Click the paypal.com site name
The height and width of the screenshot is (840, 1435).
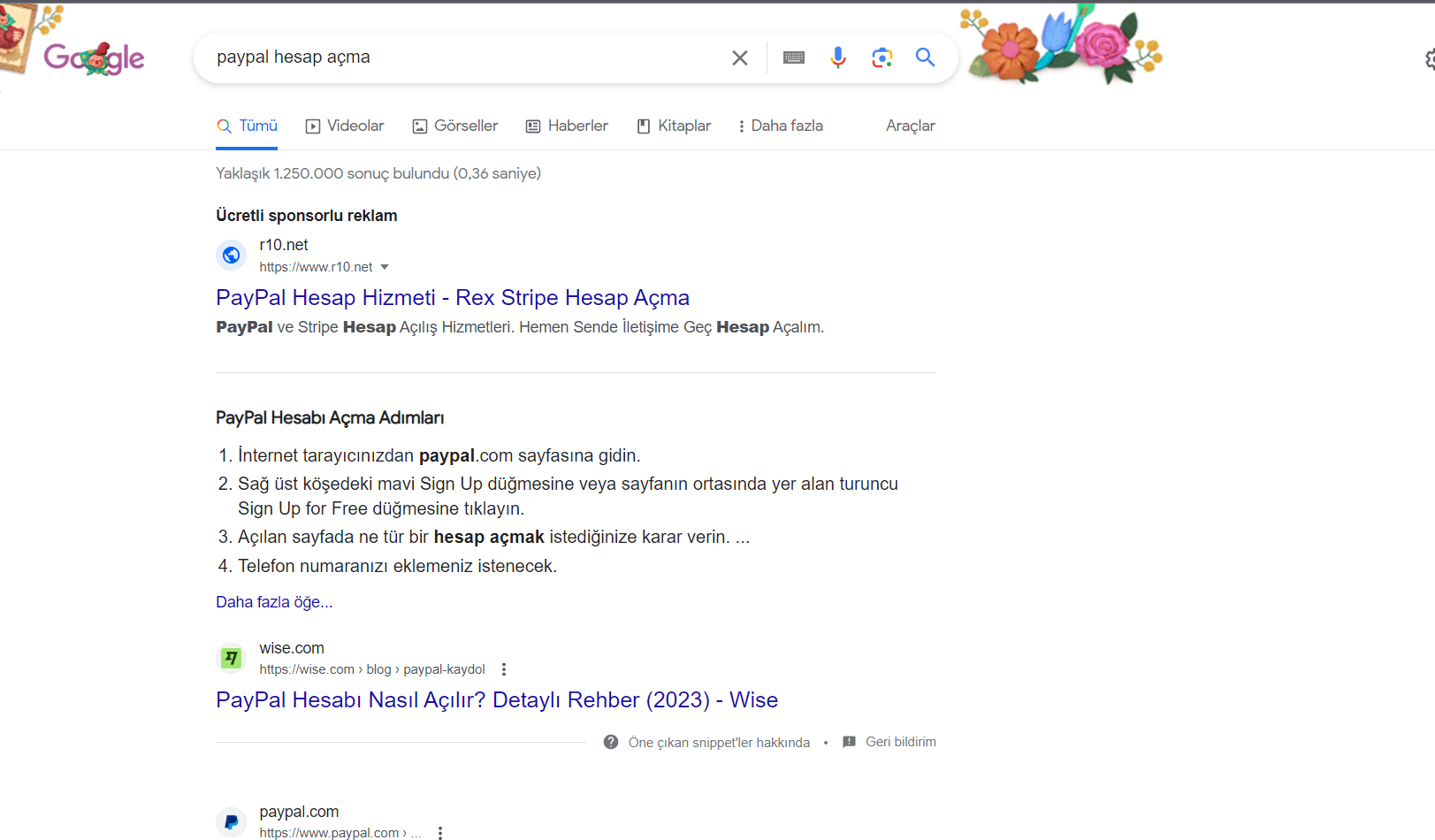pyautogui.click(x=299, y=812)
